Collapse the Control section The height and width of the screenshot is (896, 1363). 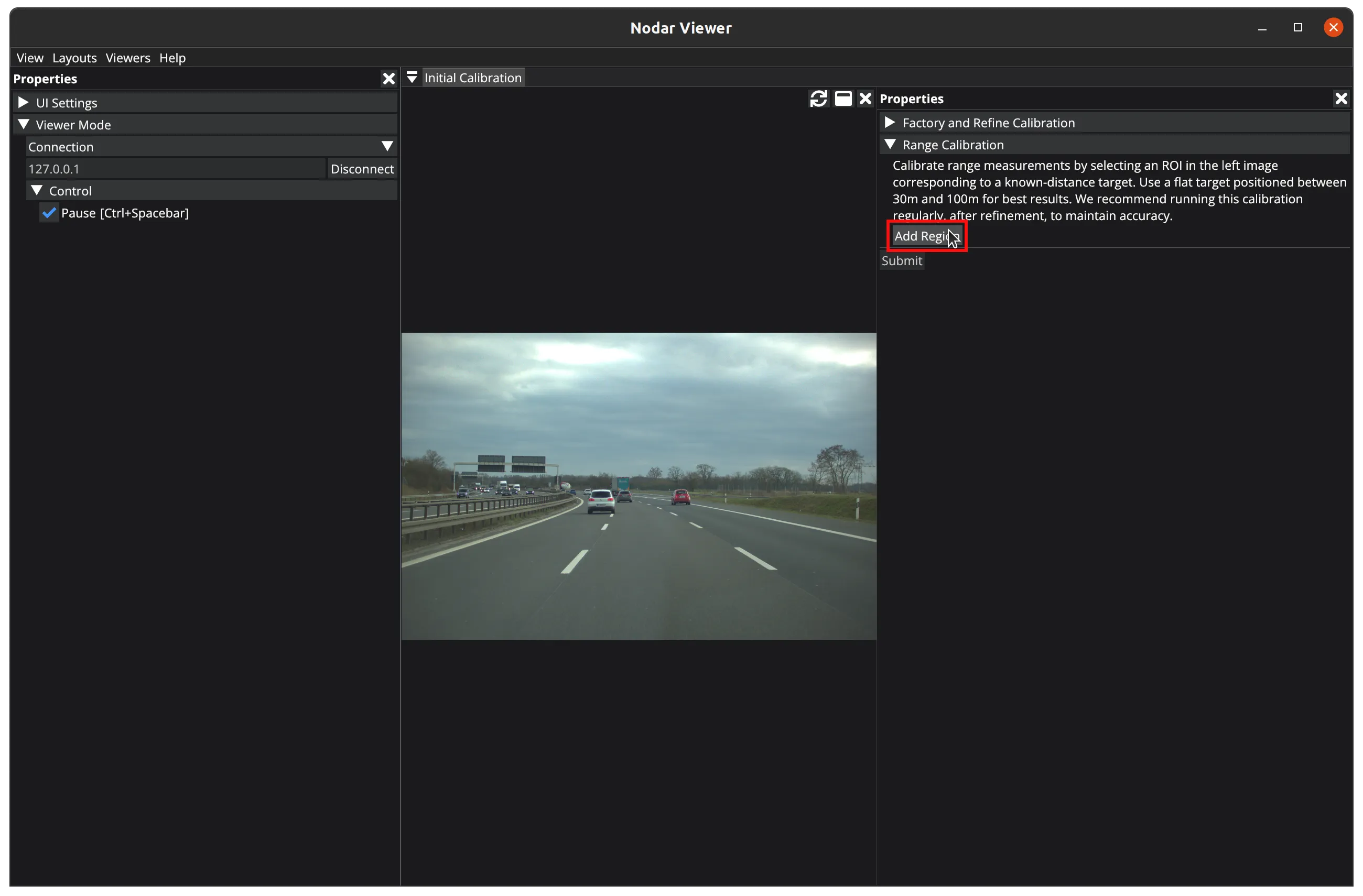click(x=37, y=190)
